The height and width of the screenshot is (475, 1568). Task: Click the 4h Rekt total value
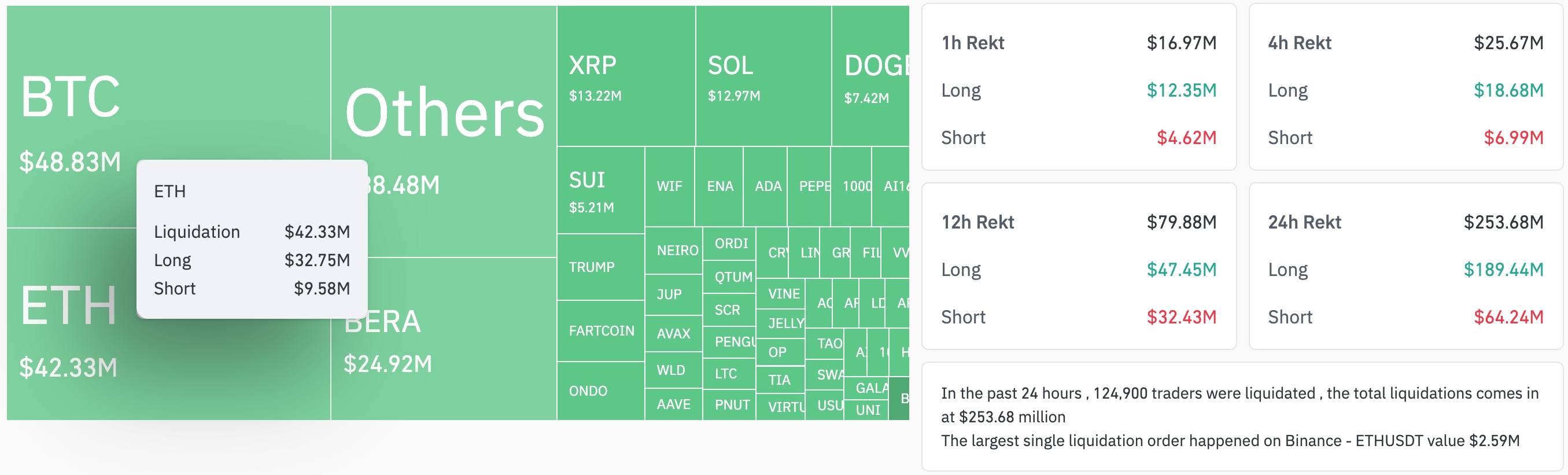click(x=1508, y=43)
